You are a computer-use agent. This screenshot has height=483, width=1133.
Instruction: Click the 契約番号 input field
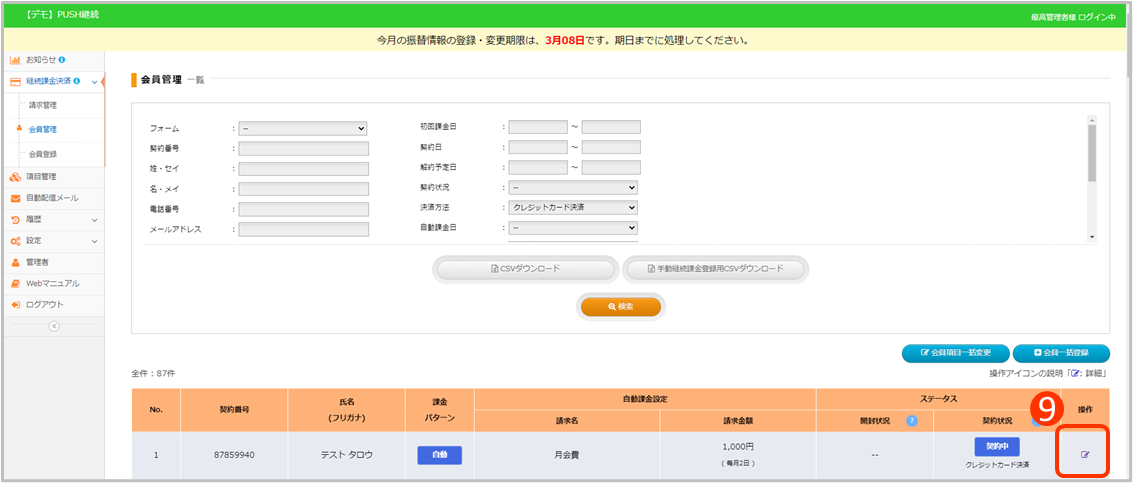click(x=303, y=148)
